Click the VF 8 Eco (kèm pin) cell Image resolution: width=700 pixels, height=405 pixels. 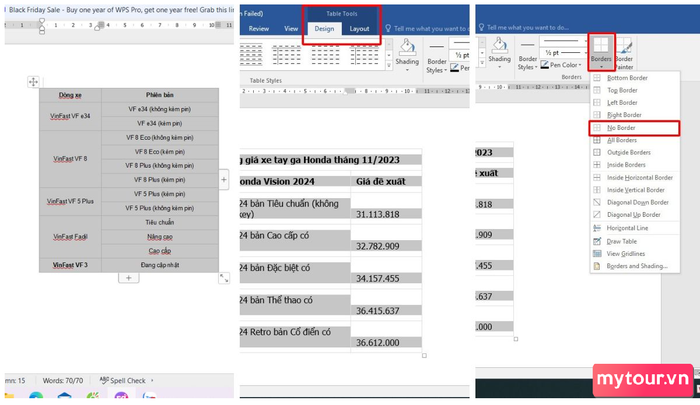160,152
